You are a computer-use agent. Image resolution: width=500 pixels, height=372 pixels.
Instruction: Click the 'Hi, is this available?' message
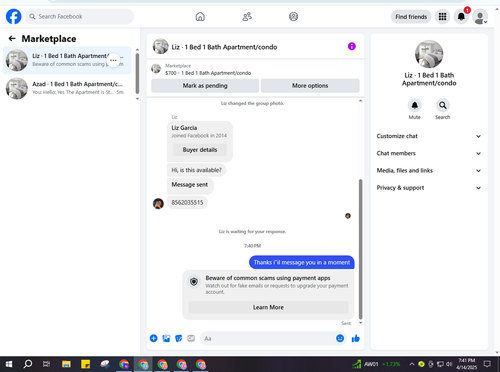196,170
